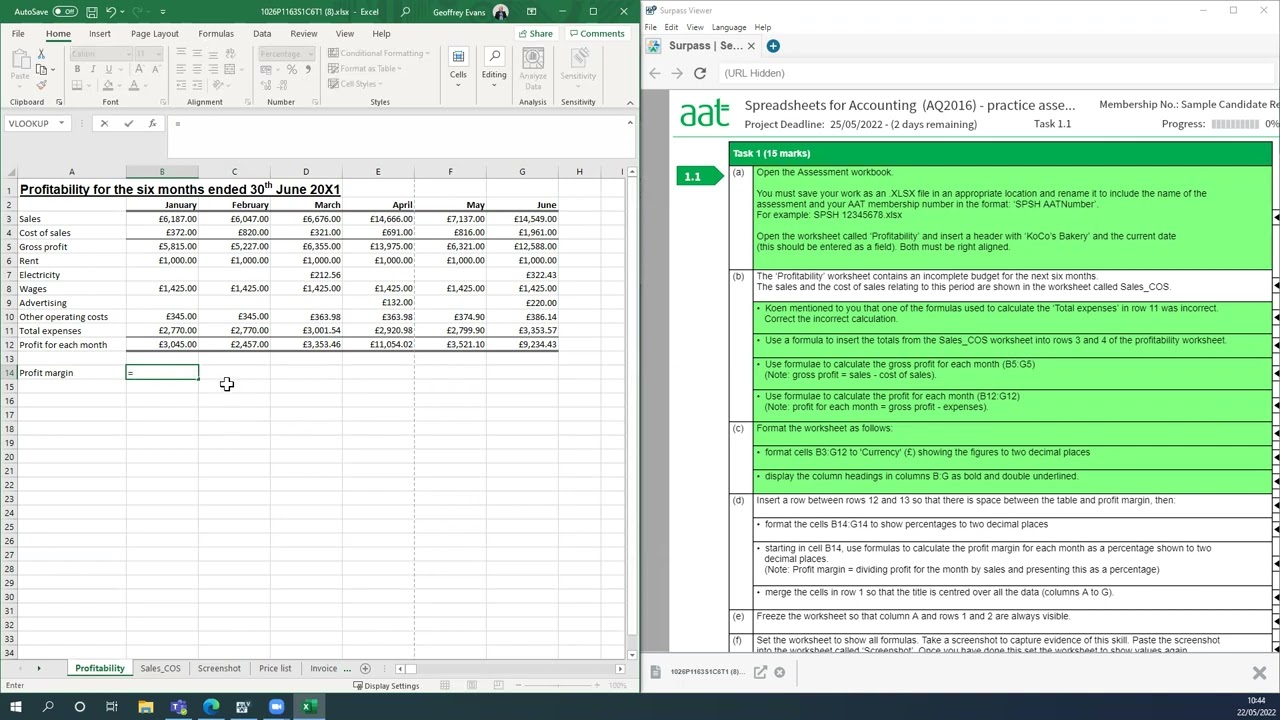Open the Font name dropdown
The width and height of the screenshot is (1280, 720).
[128, 53]
